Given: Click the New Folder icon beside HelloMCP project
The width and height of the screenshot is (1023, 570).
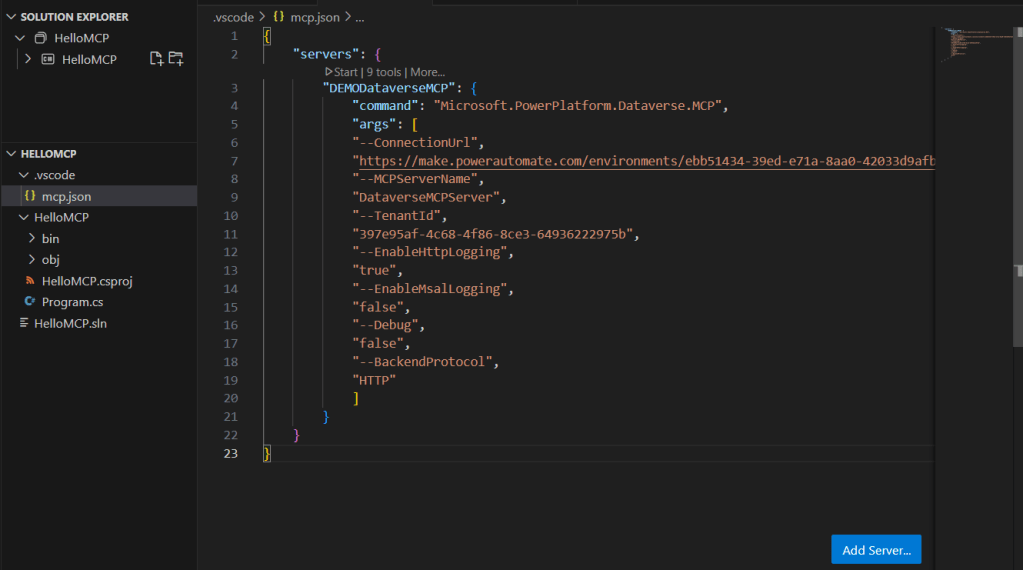Looking at the screenshot, I should 176,59.
